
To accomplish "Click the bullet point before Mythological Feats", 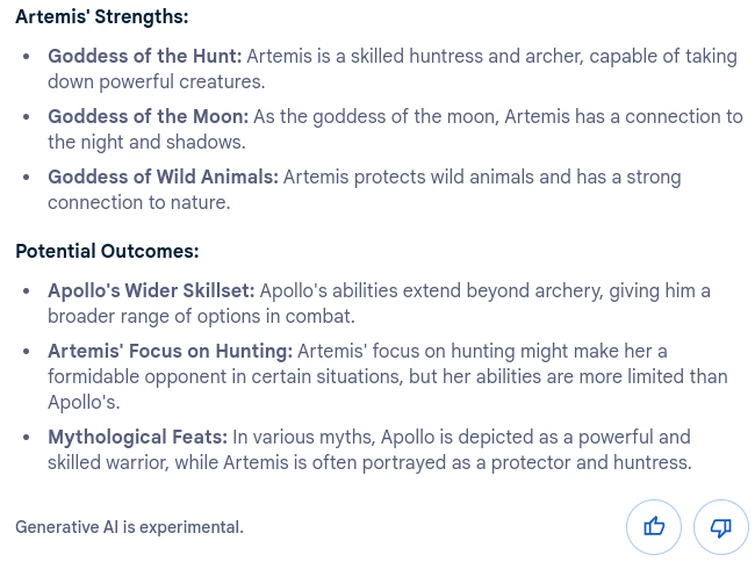I will [x=27, y=437].
